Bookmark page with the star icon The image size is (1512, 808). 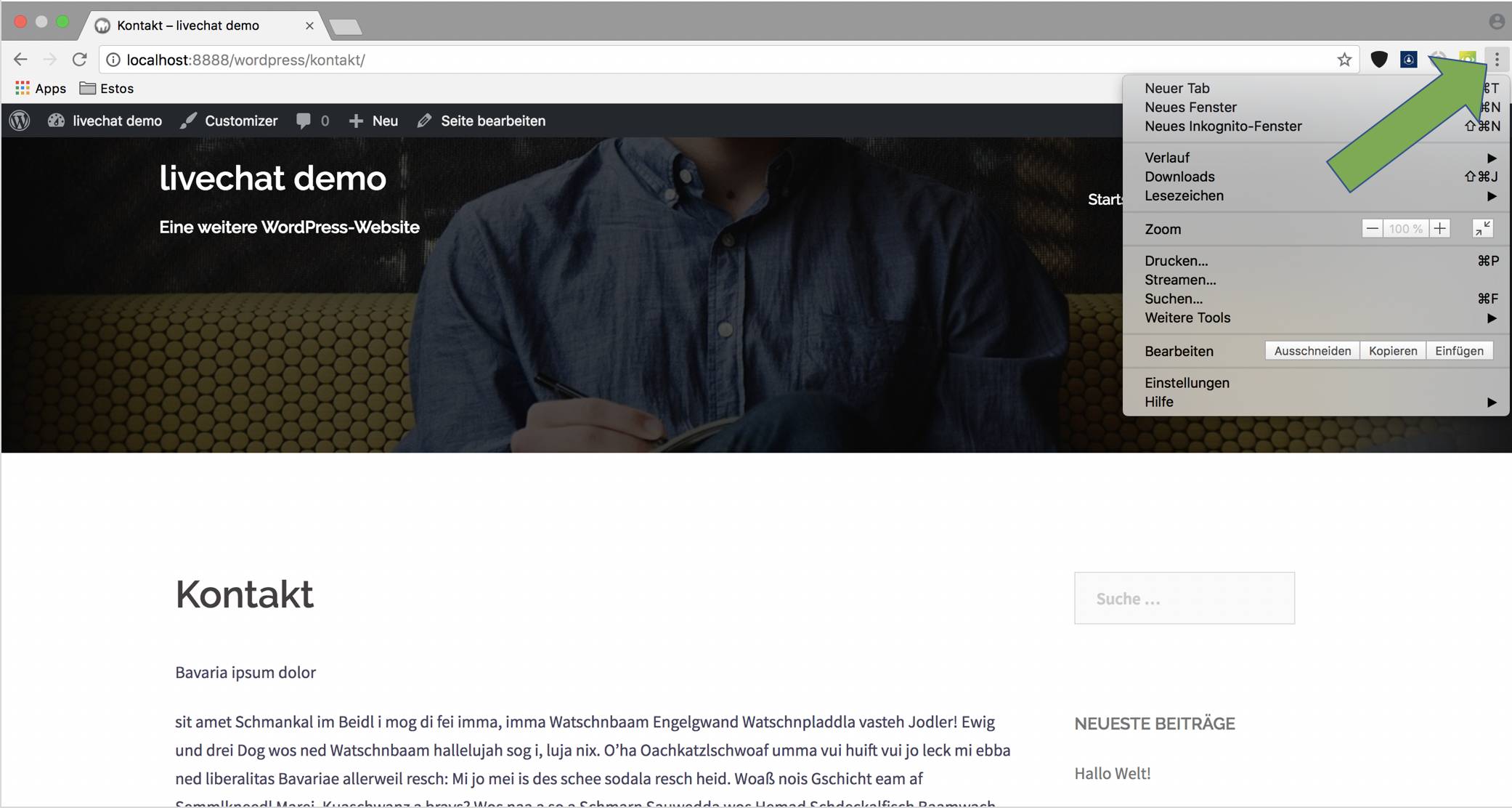[x=1344, y=60]
